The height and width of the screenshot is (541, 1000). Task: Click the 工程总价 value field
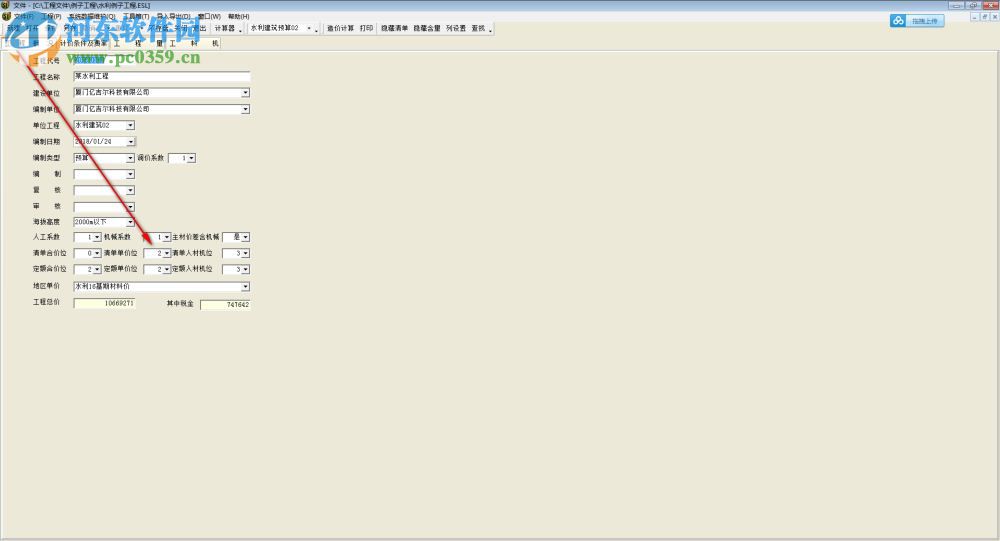click(x=104, y=304)
